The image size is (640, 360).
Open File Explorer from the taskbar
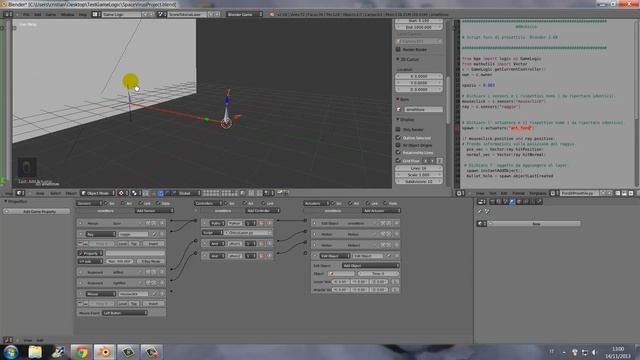tap(35, 352)
